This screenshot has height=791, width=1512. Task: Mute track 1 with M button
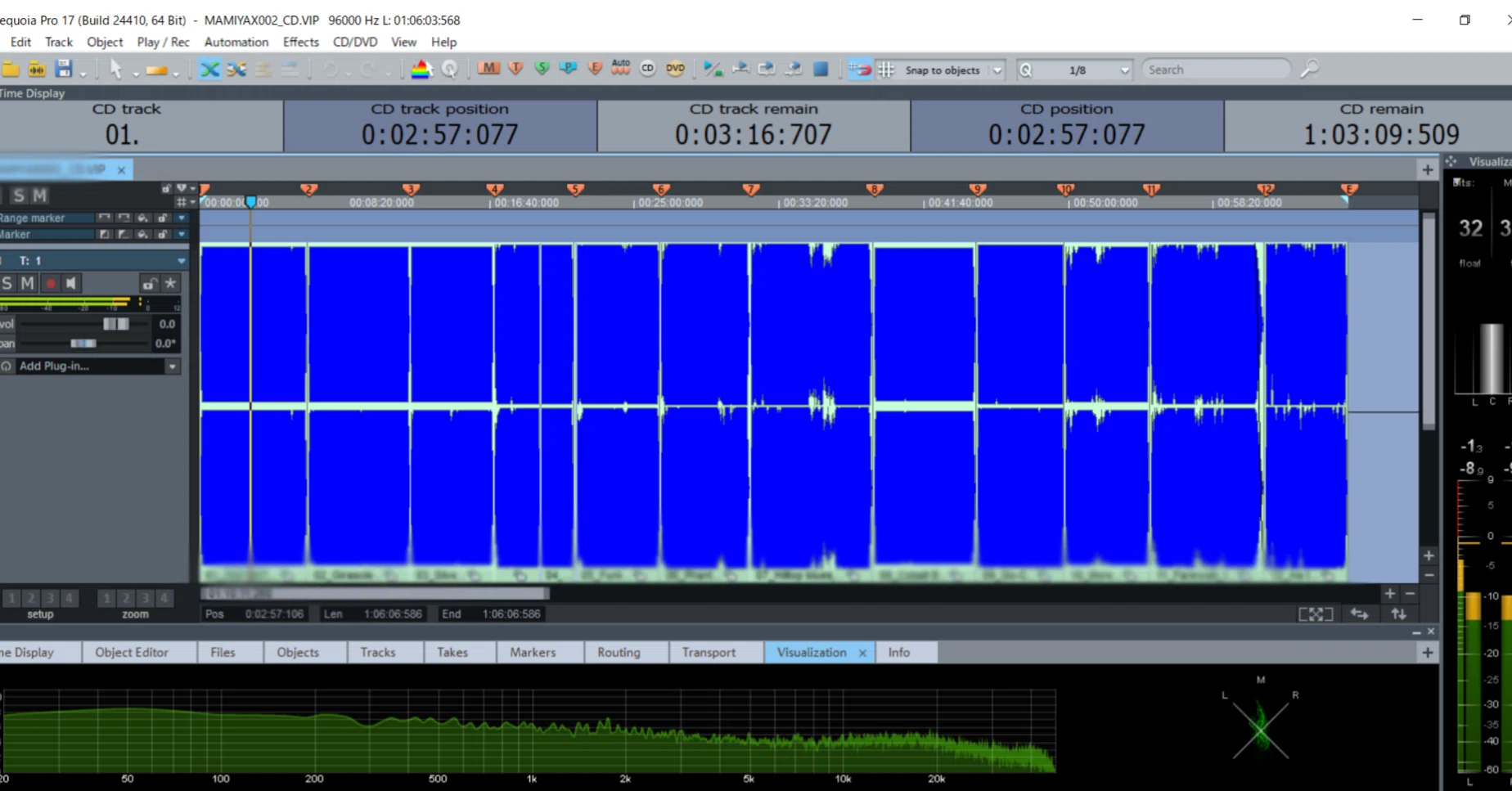tap(28, 283)
